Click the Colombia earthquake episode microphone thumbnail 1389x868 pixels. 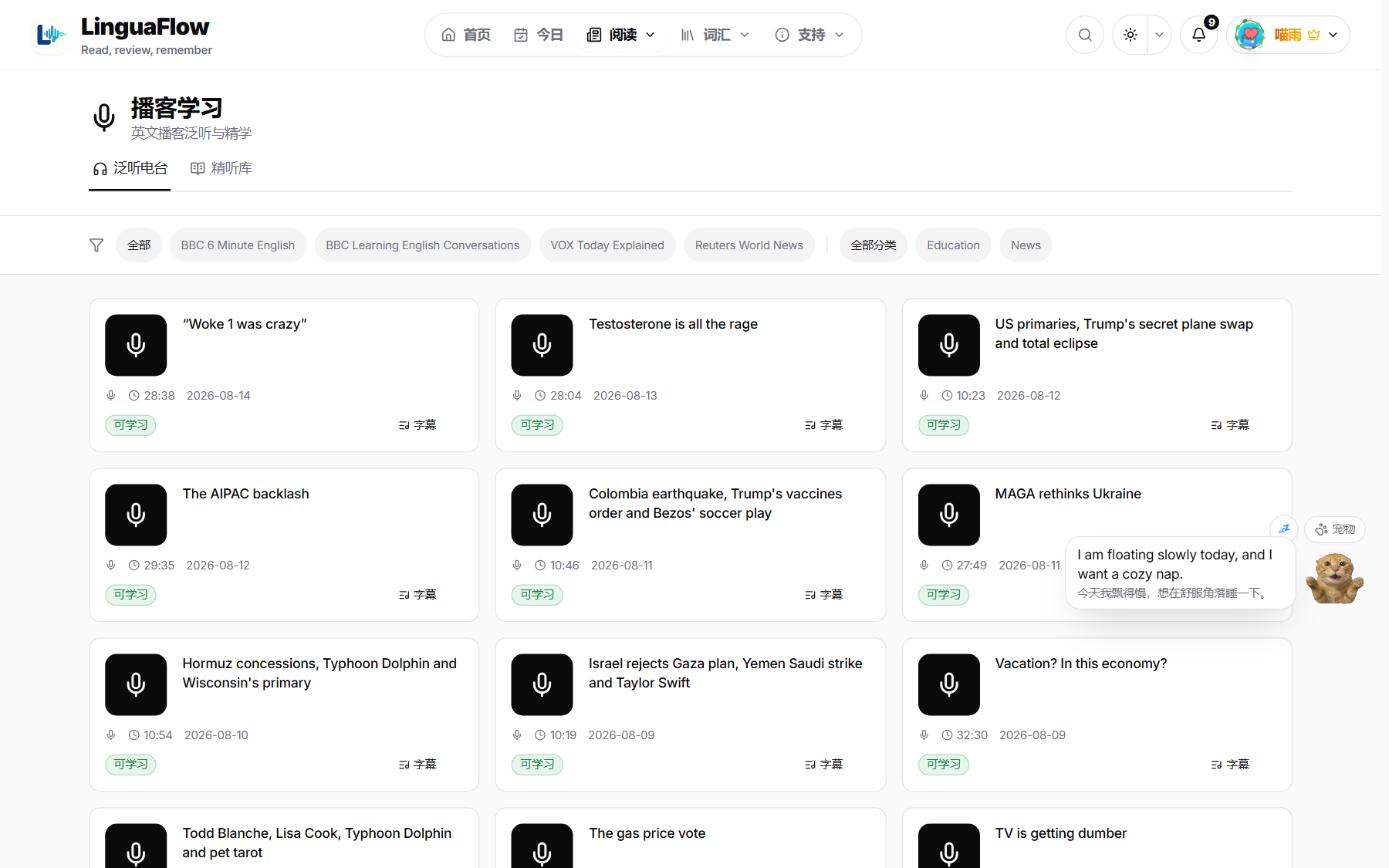pyautogui.click(x=542, y=515)
